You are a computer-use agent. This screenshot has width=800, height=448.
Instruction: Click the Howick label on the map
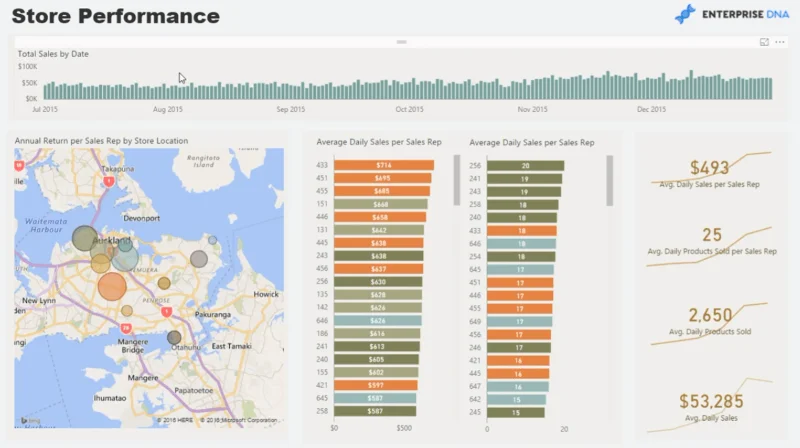pyautogui.click(x=266, y=294)
